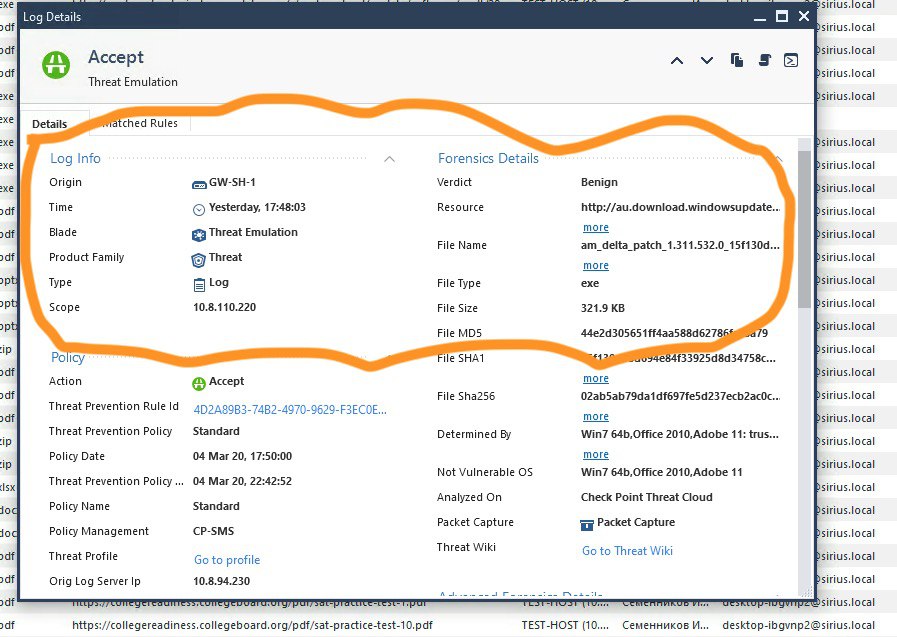Select Policy Date 04 Mar 20, 17:50:00
The width and height of the screenshot is (897, 637).
tap(242, 456)
